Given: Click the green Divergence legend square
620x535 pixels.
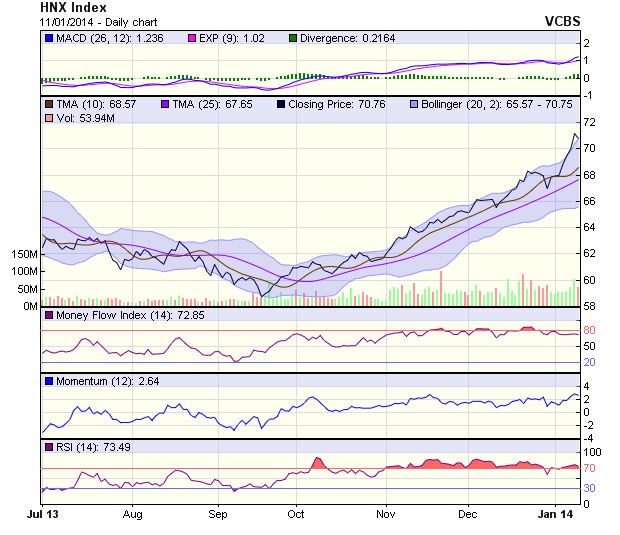Looking at the screenshot, I should pyautogui.click(x=292, y=38).
